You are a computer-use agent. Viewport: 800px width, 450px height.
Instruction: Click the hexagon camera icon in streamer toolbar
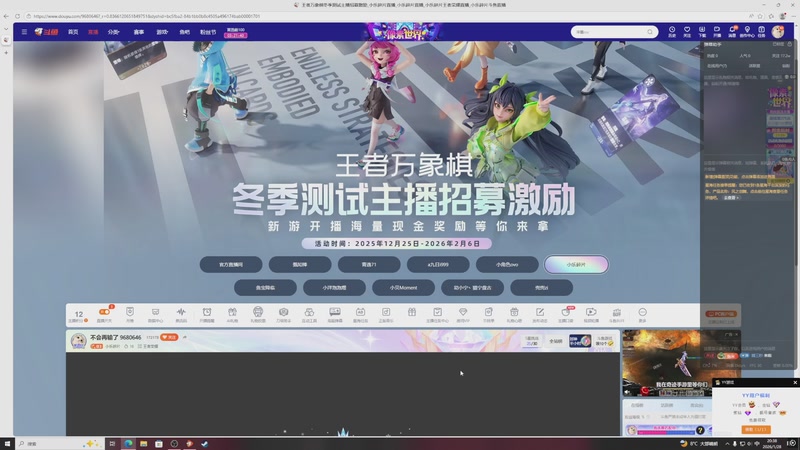tap(283, 314)
